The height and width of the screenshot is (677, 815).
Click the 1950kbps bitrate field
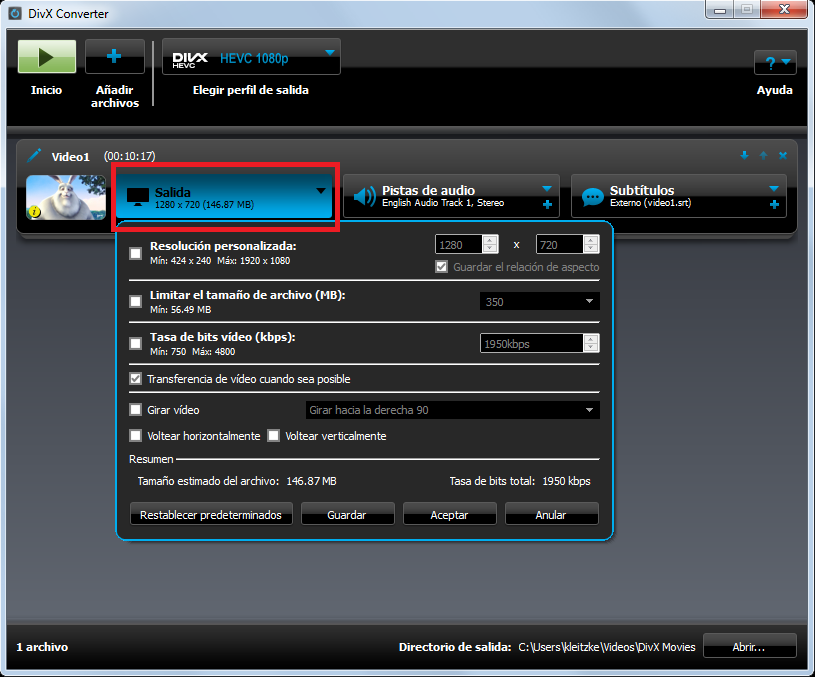tap(532, 344)
